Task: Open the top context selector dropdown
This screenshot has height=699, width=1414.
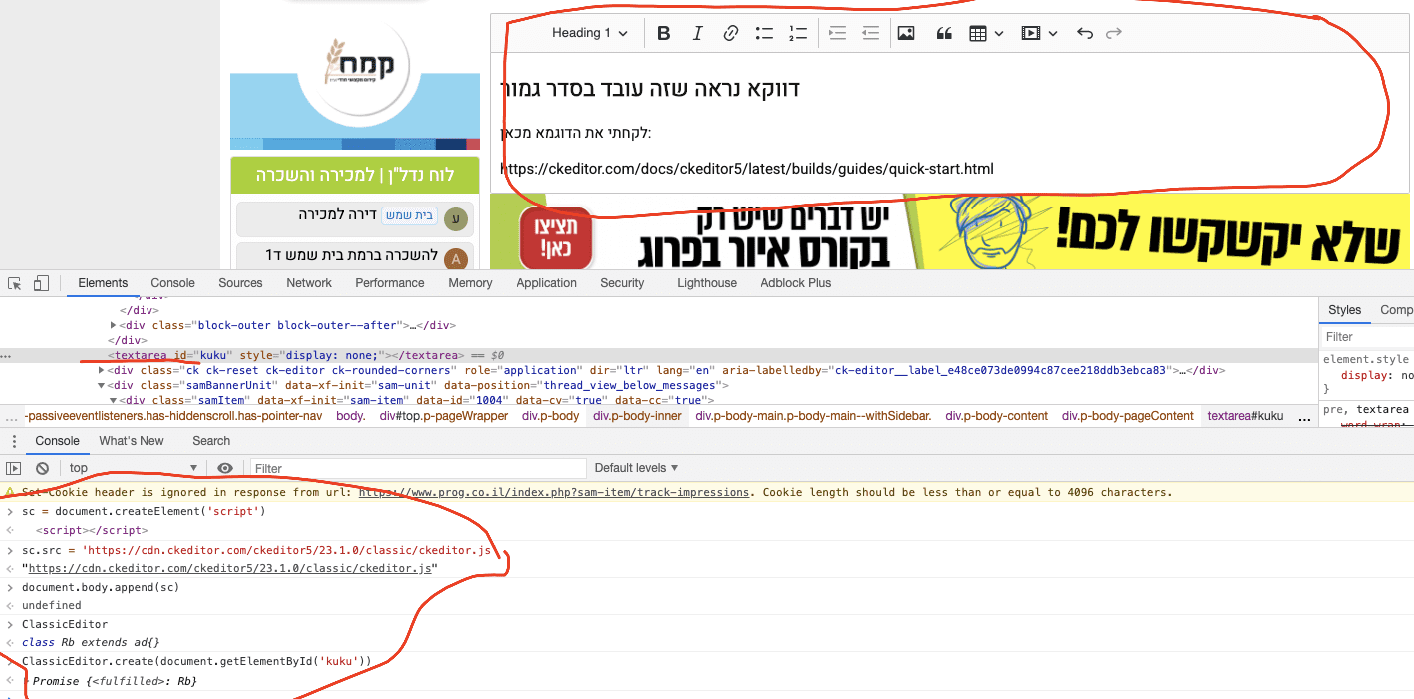Action: [x=132, y=468]
